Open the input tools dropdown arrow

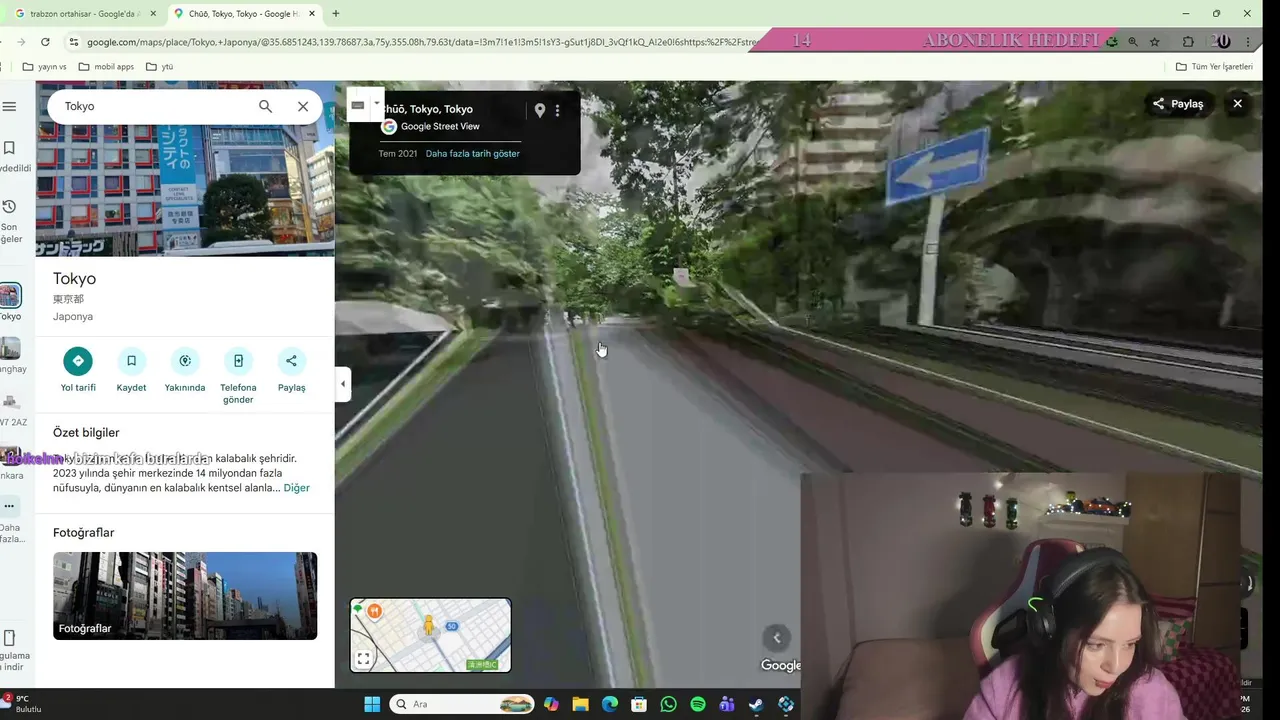377,103
